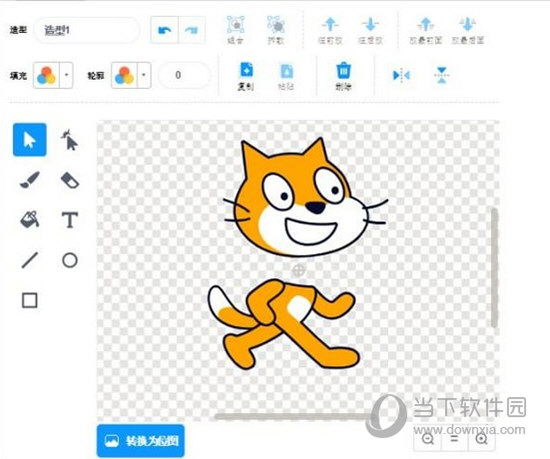550x459 pixels.
Task: Click the vertical canvas scrollbar
Action: 494,268
